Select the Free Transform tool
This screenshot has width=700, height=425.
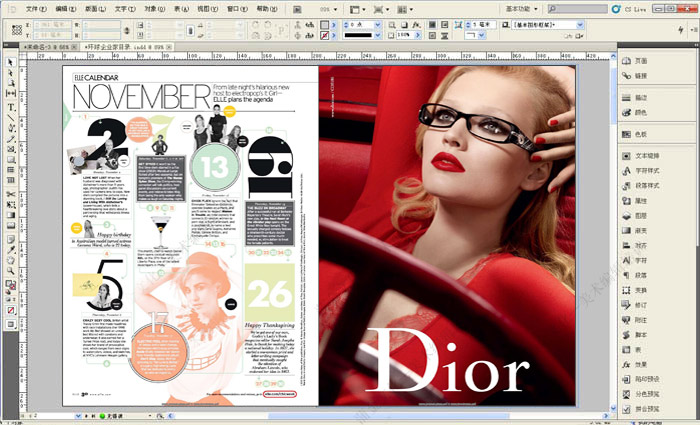pyautogui.click(x=11, y=205)
